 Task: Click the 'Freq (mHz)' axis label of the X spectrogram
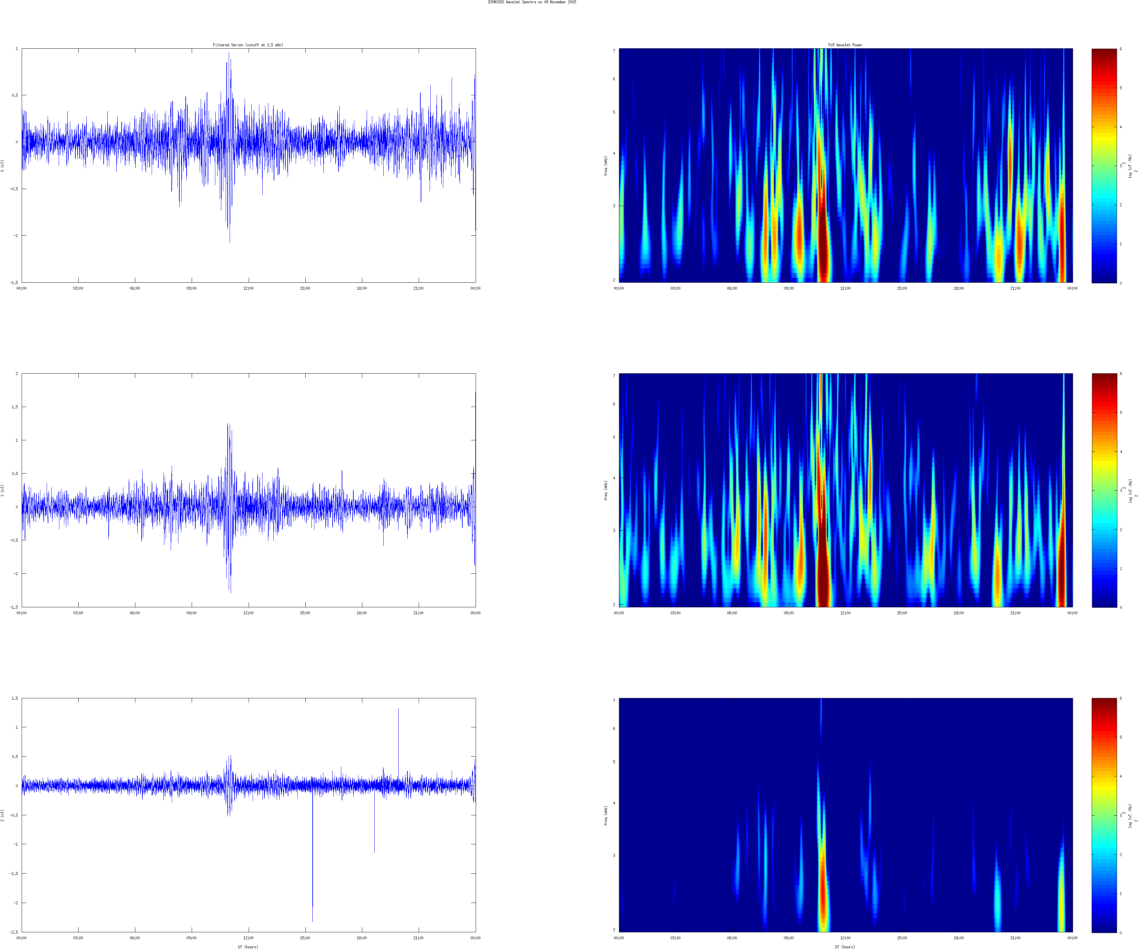(605, 165)
